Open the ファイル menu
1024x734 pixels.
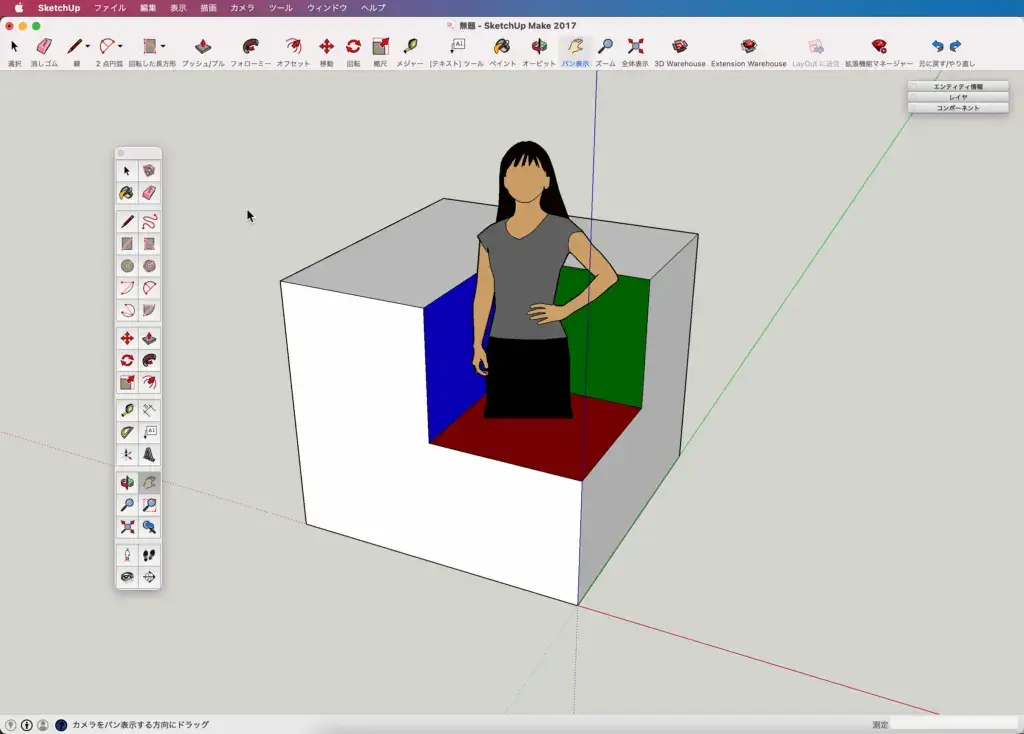click(110, 8)
